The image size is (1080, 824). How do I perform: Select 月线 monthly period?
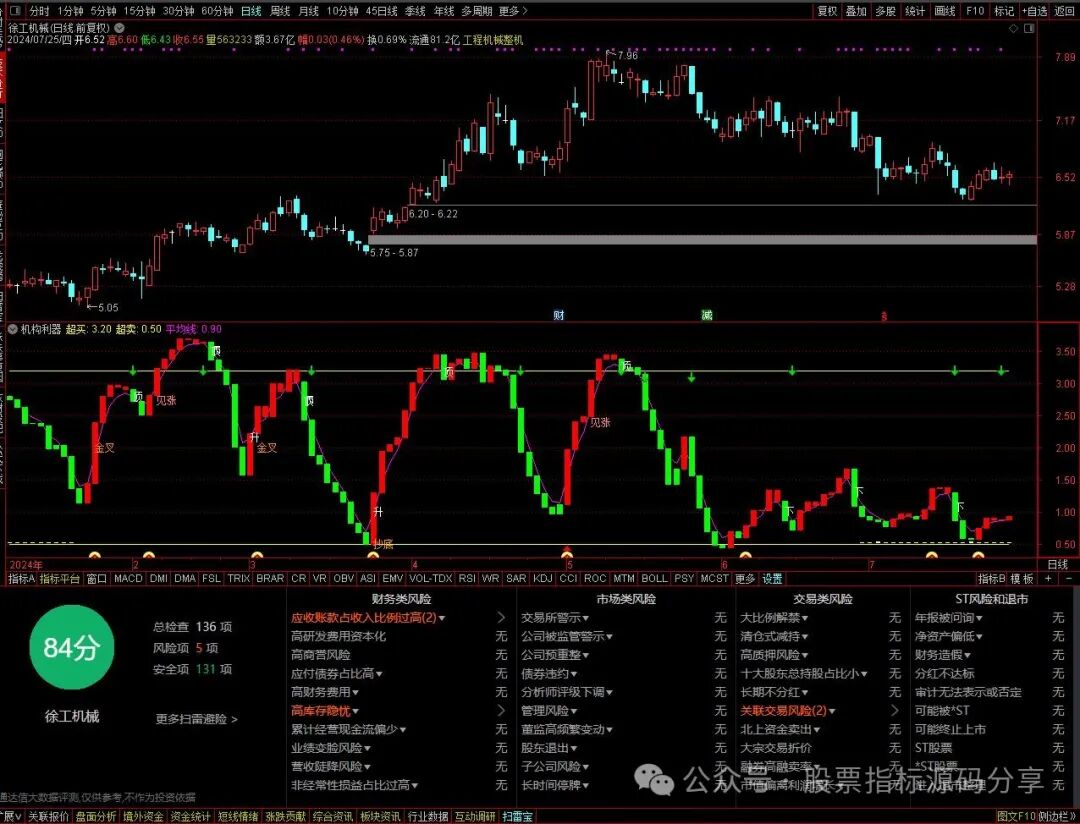[309, 11]
